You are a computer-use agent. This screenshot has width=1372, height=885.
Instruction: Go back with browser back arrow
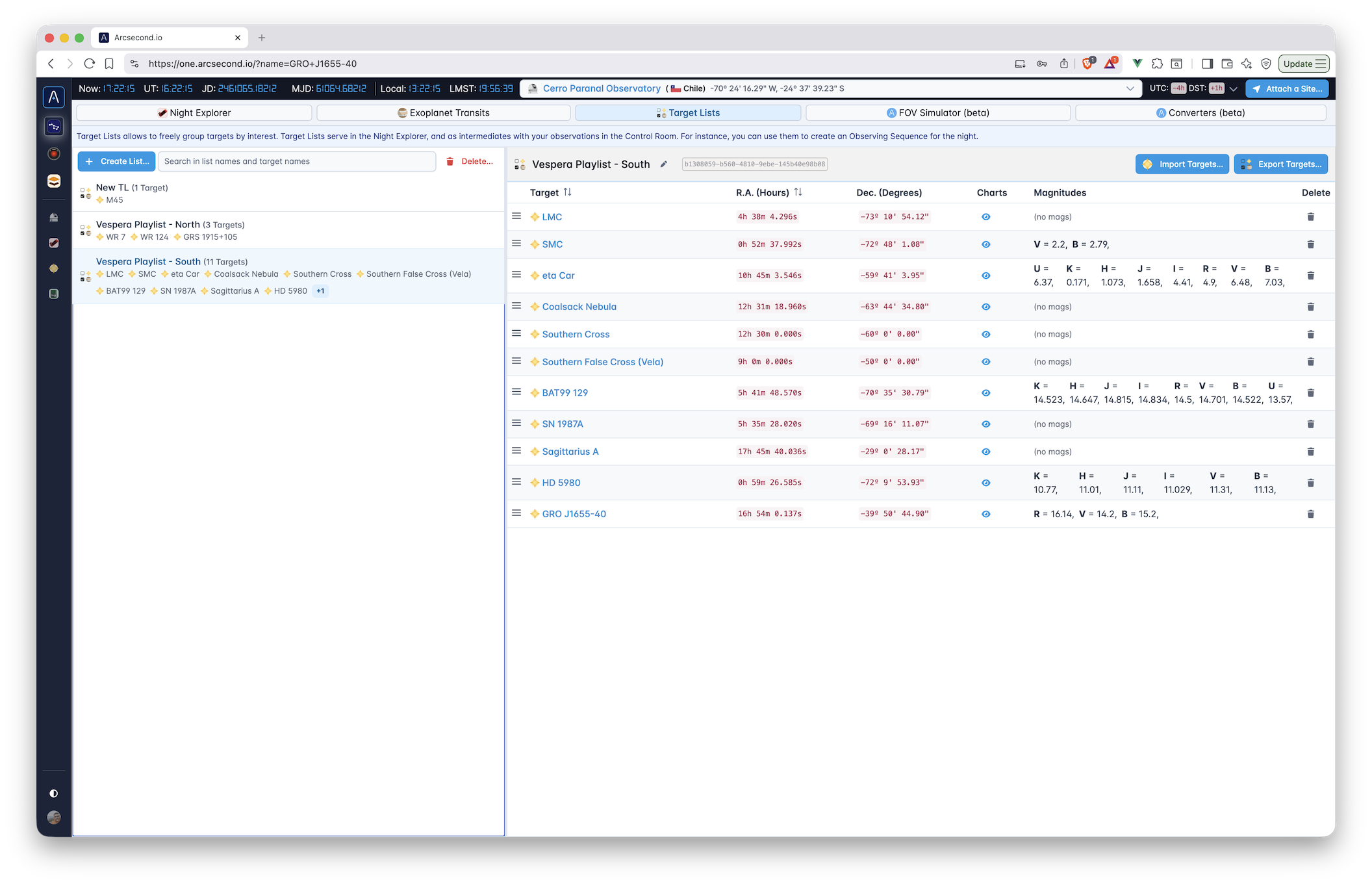pyautogui.click(x=51, y=64)
